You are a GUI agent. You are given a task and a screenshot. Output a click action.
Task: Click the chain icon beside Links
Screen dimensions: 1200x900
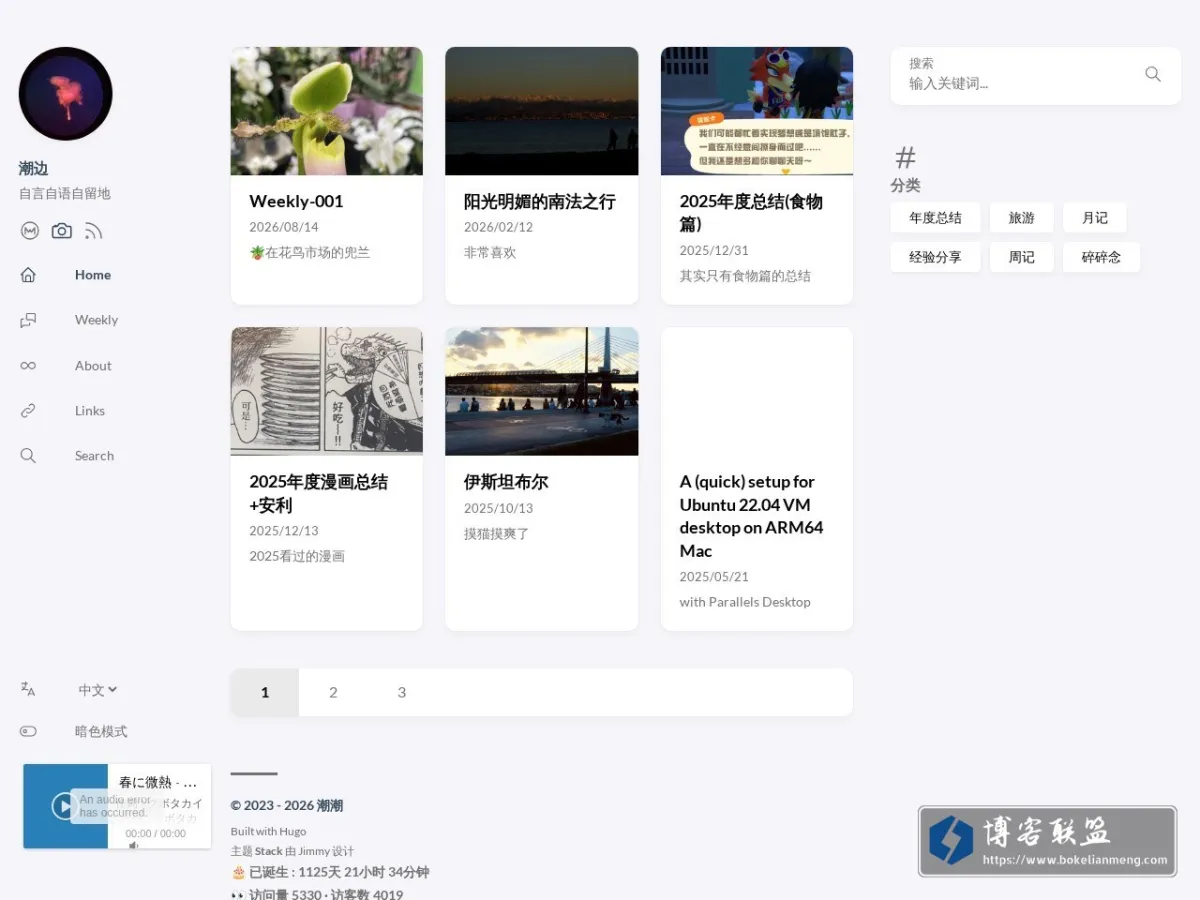(28, 411)
